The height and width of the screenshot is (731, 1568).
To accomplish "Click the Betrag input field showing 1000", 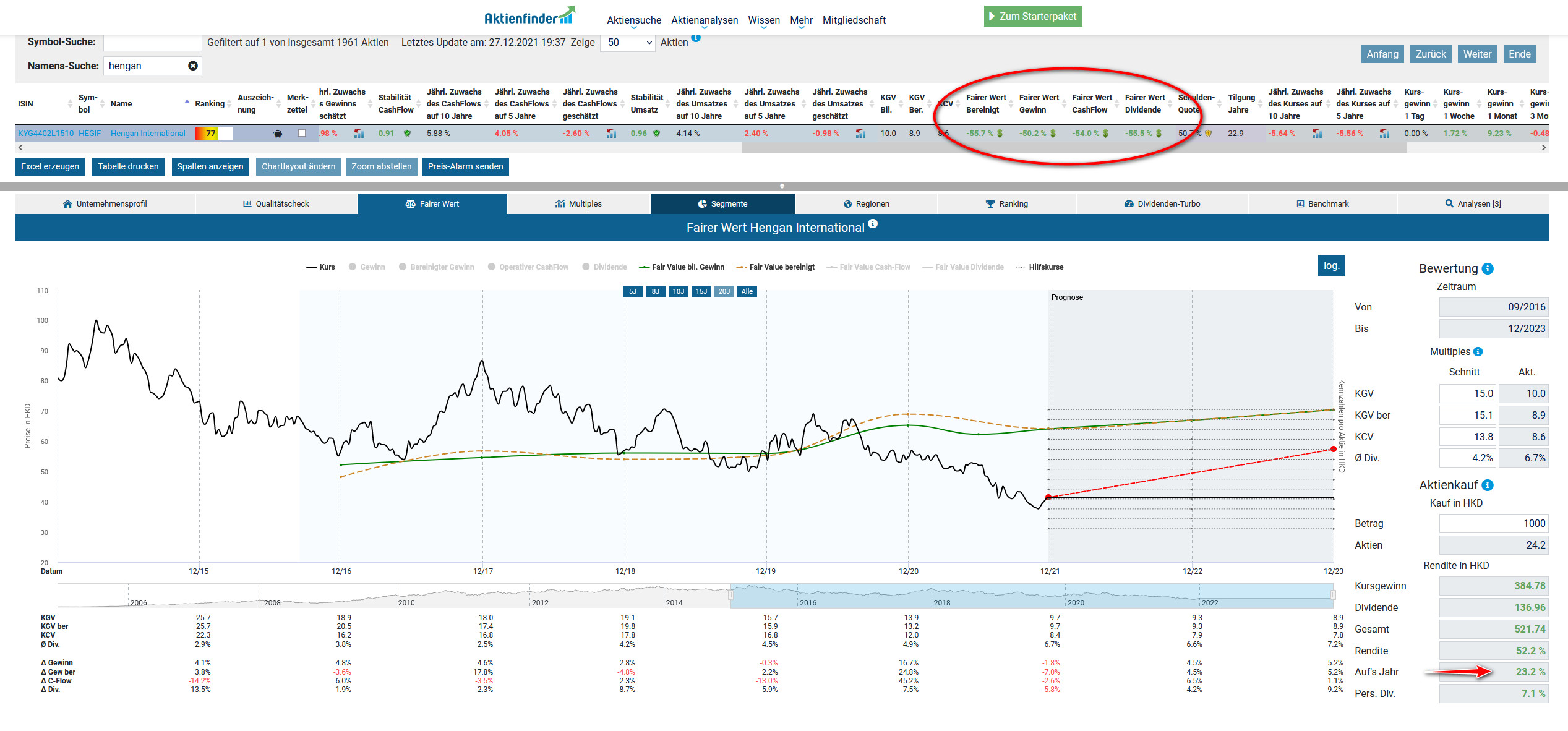I will point(1494,524).
